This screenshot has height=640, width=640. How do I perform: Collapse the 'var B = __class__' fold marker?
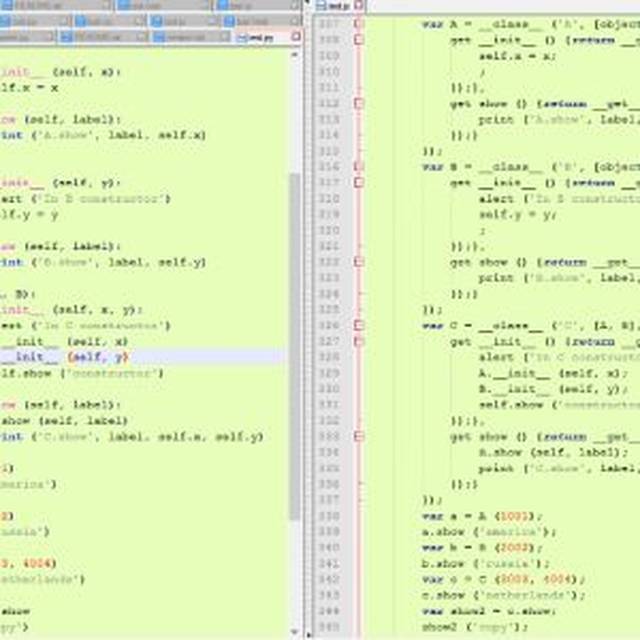(359, 167)
